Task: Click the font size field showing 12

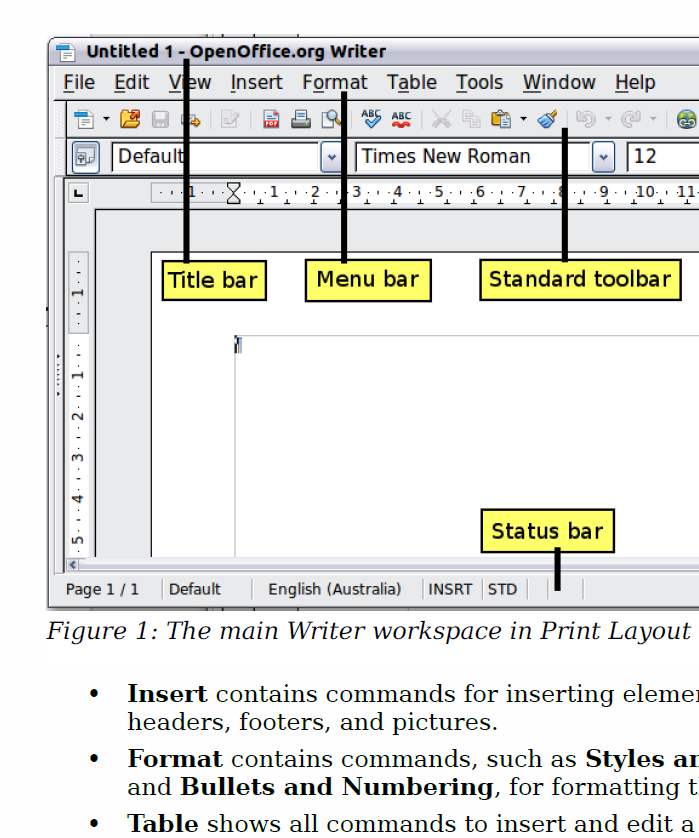Action: pyautogui.click(x=663, y=157)
